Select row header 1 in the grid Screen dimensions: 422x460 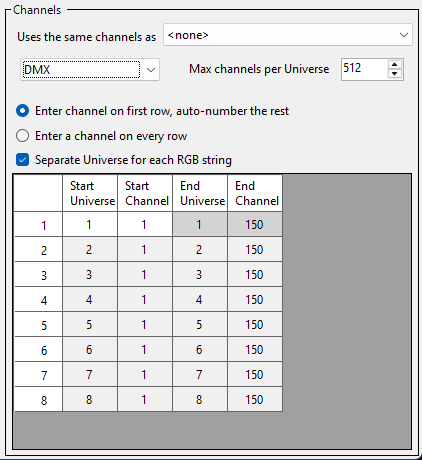38,225
